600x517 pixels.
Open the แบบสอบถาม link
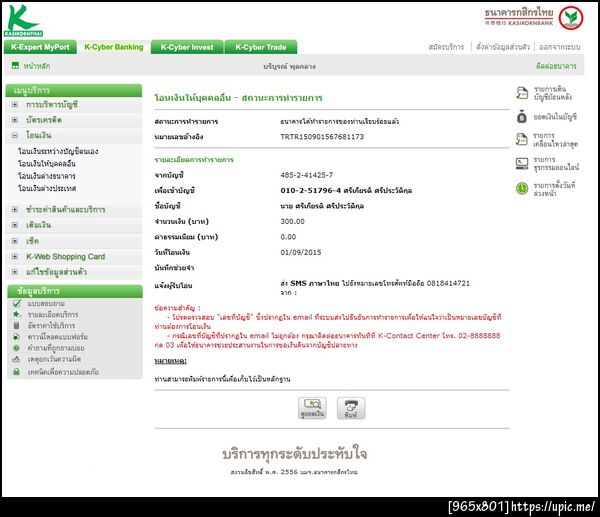[46, 303]
